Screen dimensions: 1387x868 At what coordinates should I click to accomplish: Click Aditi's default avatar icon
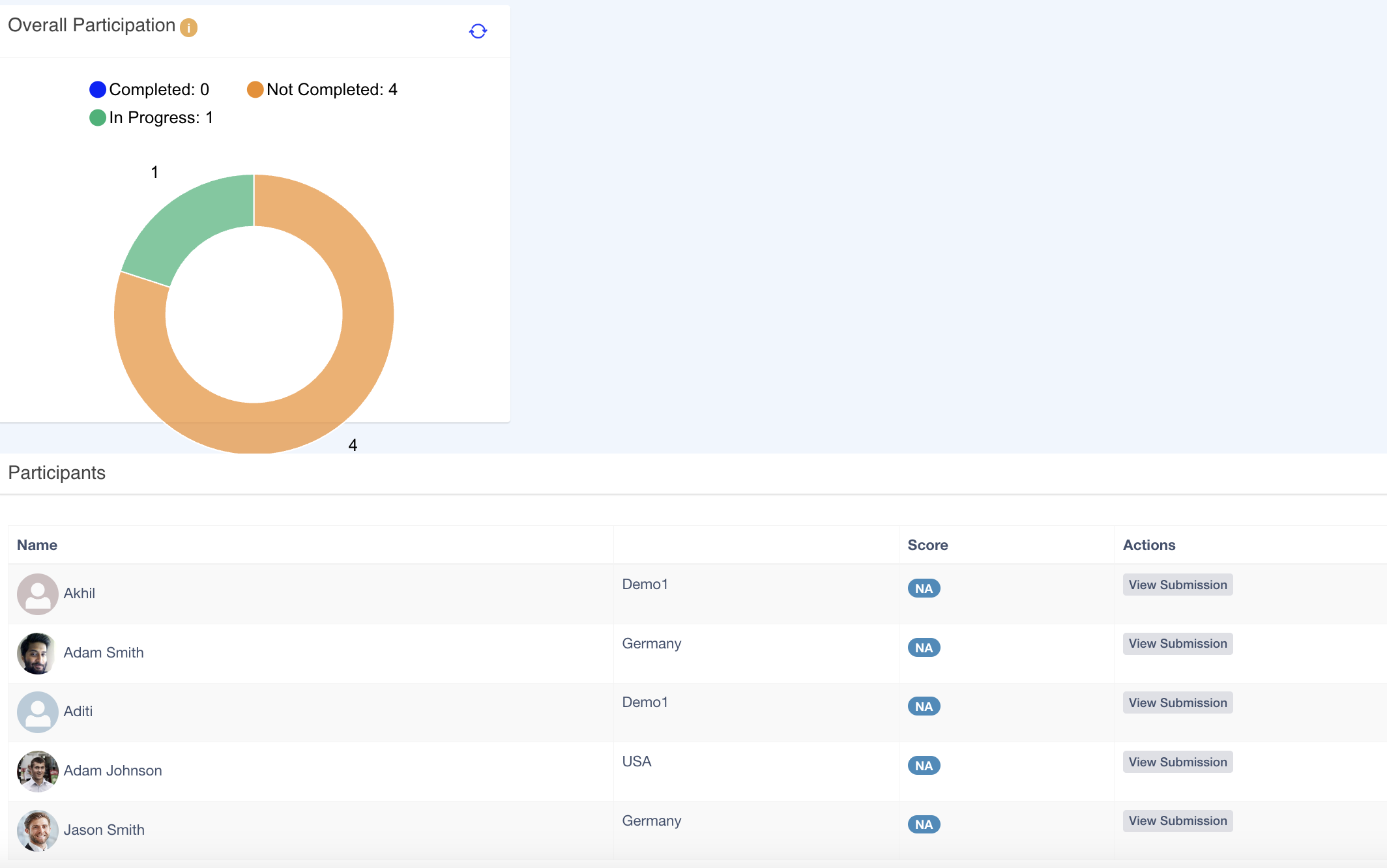click(37, 712)
